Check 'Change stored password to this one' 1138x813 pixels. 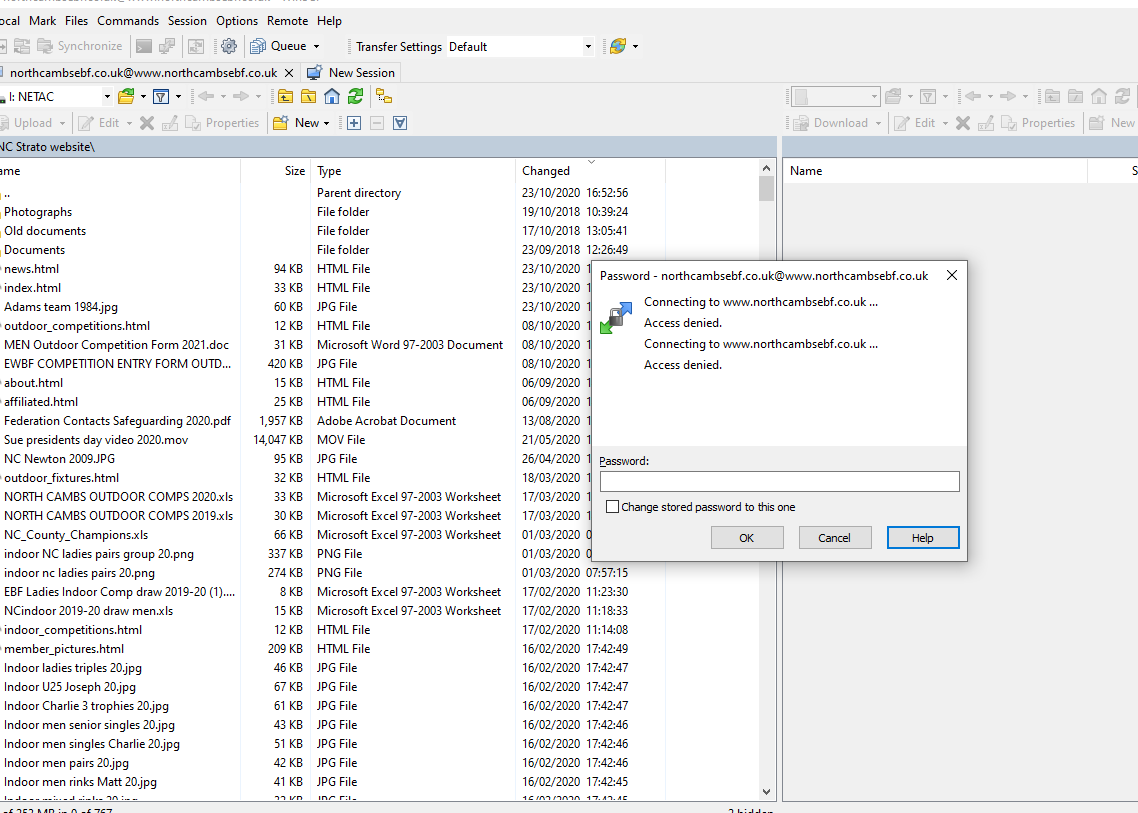(613, 507)
